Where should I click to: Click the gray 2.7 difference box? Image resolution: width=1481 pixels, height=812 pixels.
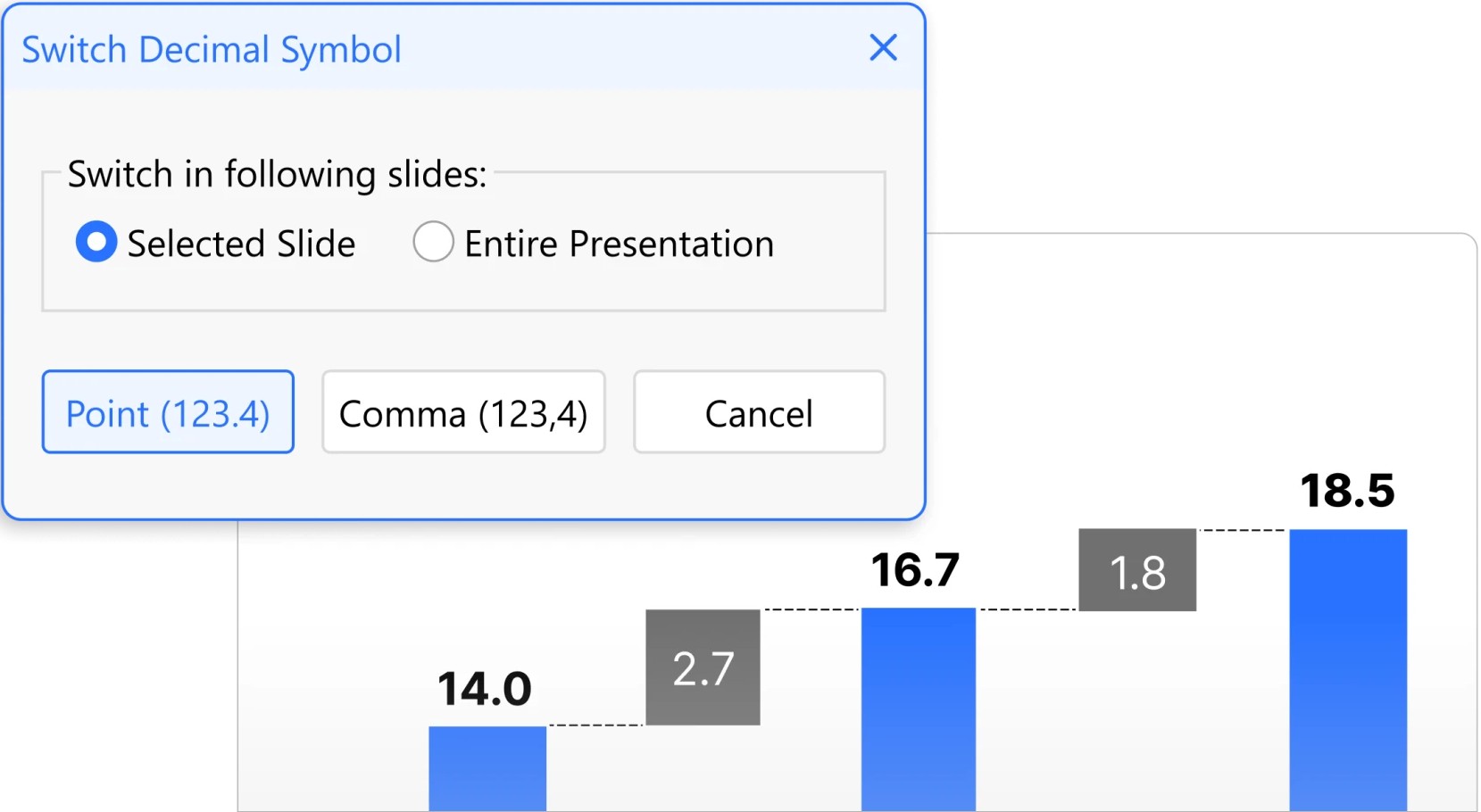tap(703, 667)
